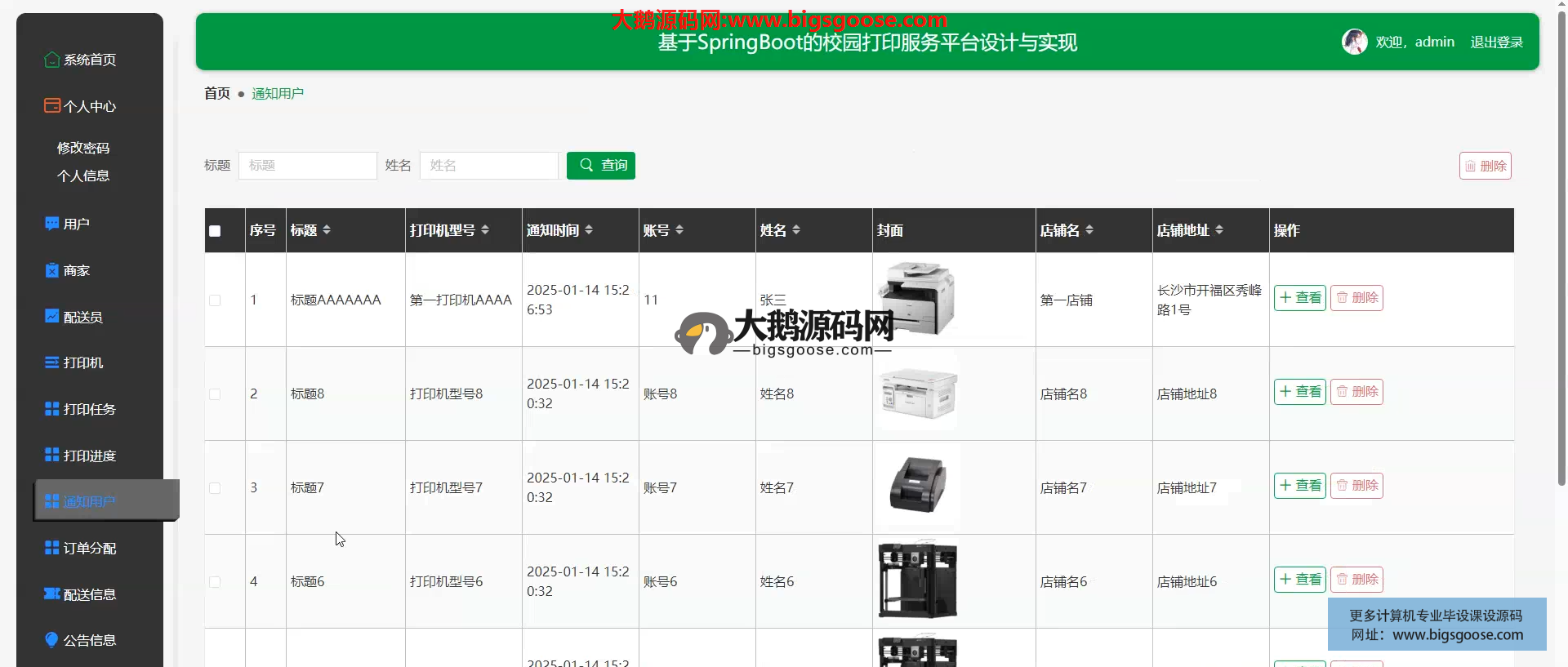Image resolution: width=1568 pixels, height=667 pixels.
Task: Sort table by 标题 column arrows
Action: coord(327,230)
